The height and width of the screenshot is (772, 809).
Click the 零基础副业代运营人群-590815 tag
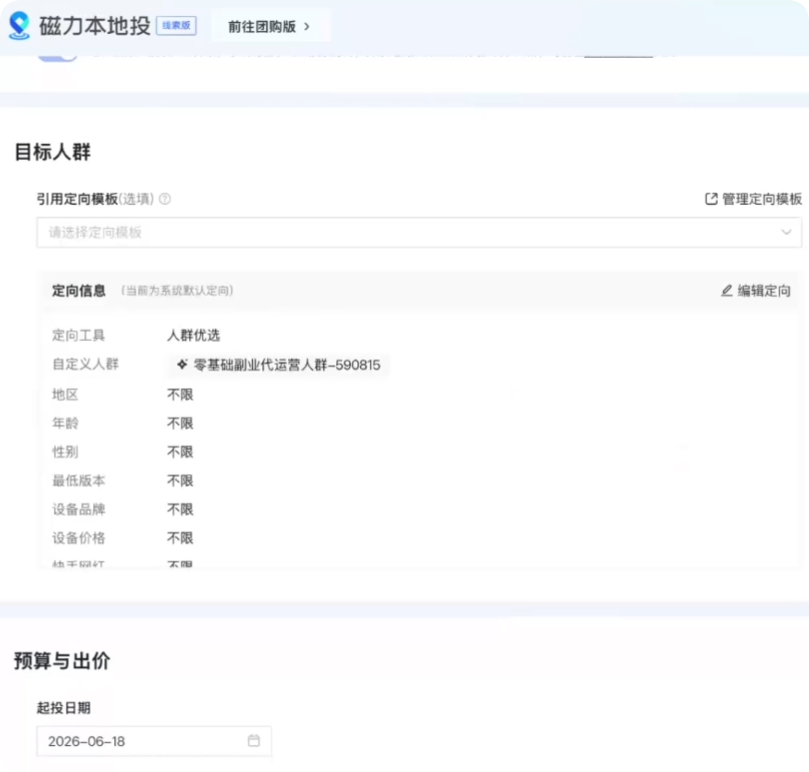(x=279, y=365)
